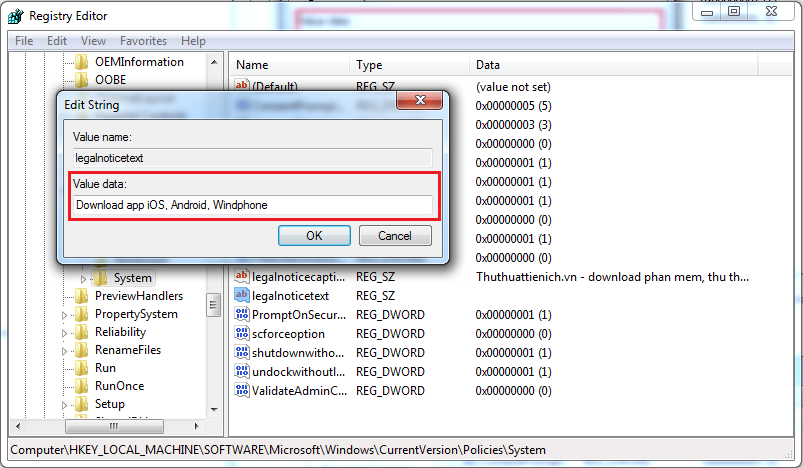Expand the Reliability tree node
Viewport: 803px width, 468px height.
click(66, 333)
